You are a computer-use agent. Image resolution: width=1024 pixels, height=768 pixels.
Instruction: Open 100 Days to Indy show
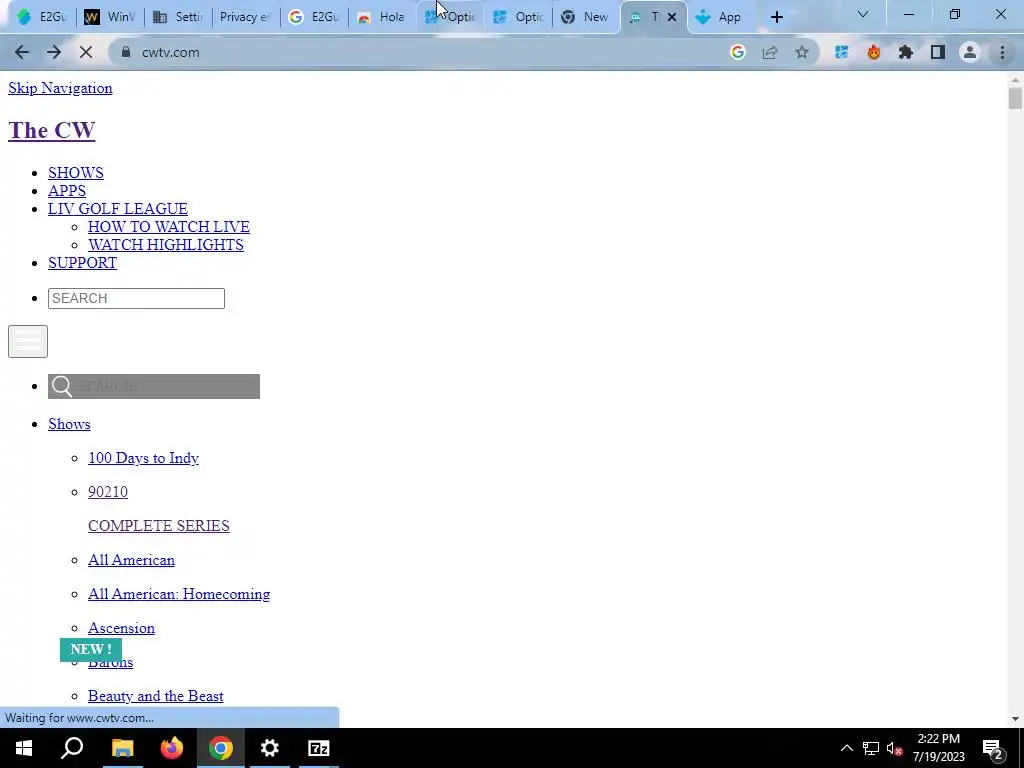143,458
